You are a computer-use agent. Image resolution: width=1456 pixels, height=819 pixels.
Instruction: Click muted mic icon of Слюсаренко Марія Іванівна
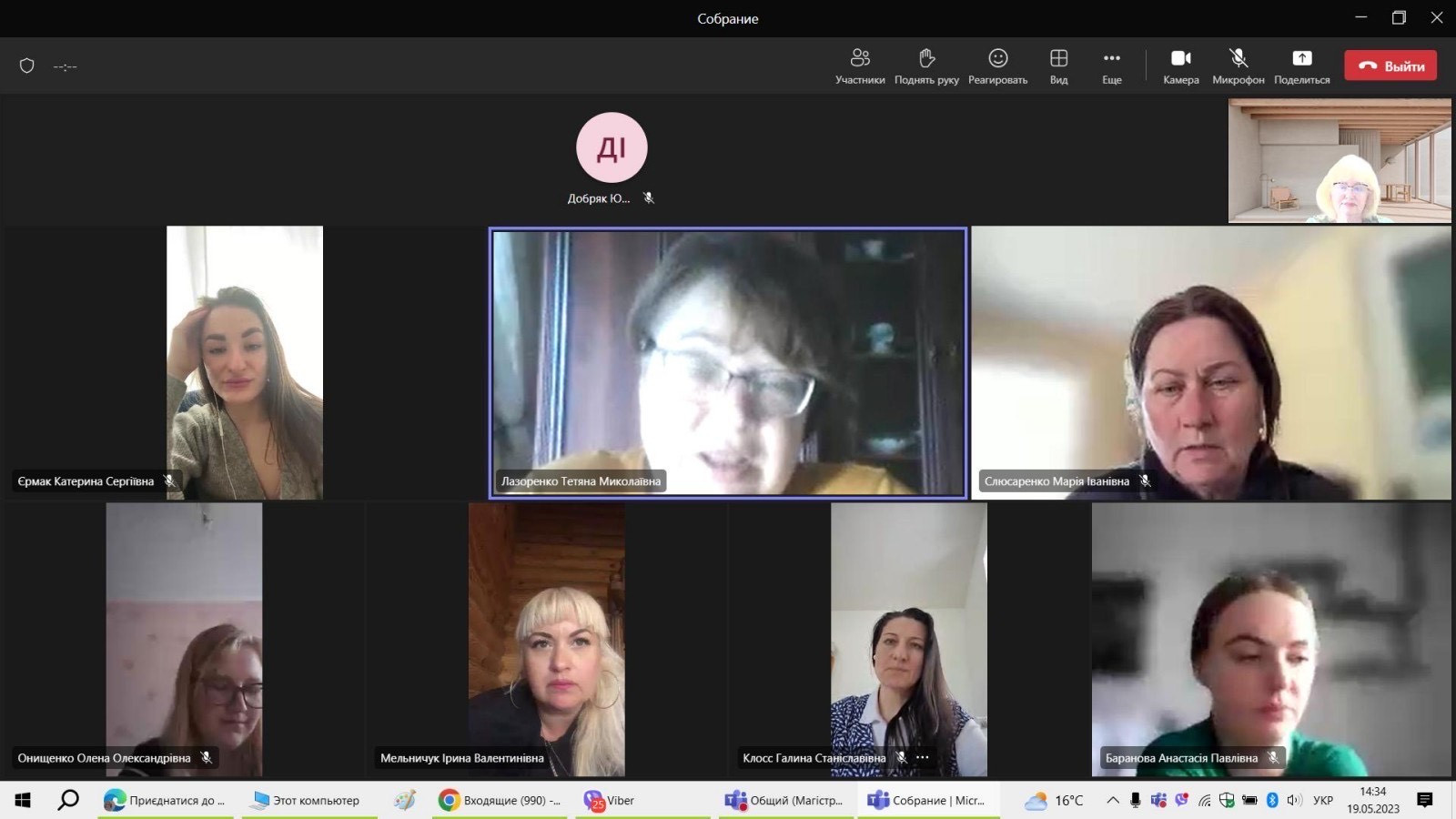(x=1145, y=480)
